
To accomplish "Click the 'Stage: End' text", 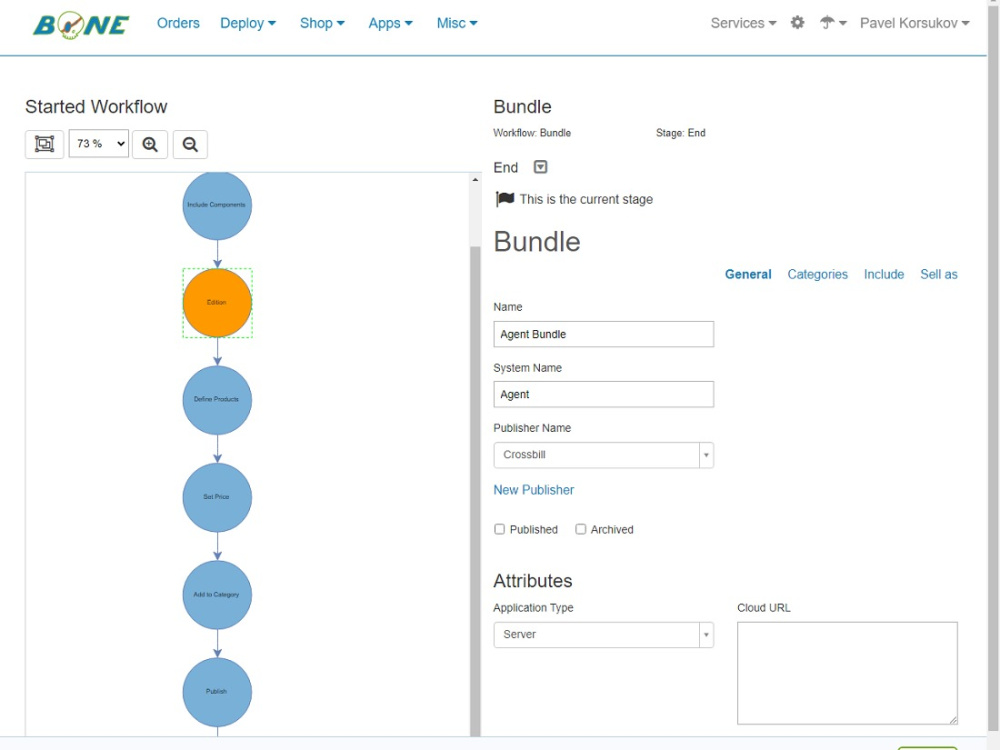I will 680,133.
